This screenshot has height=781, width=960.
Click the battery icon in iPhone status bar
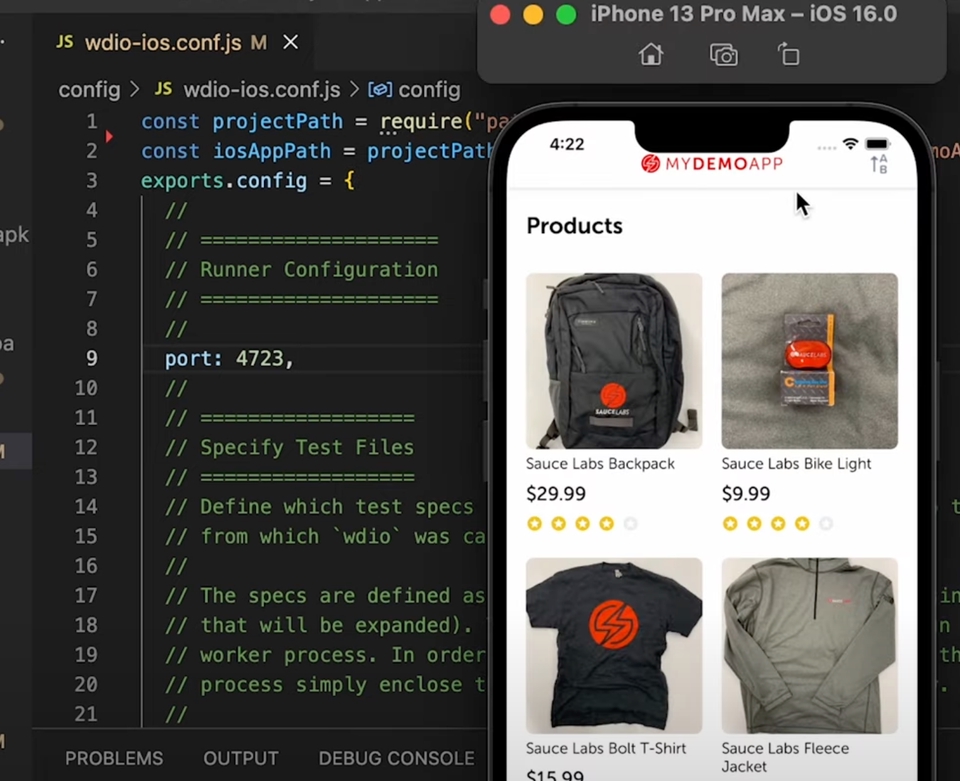click(877, 144)
